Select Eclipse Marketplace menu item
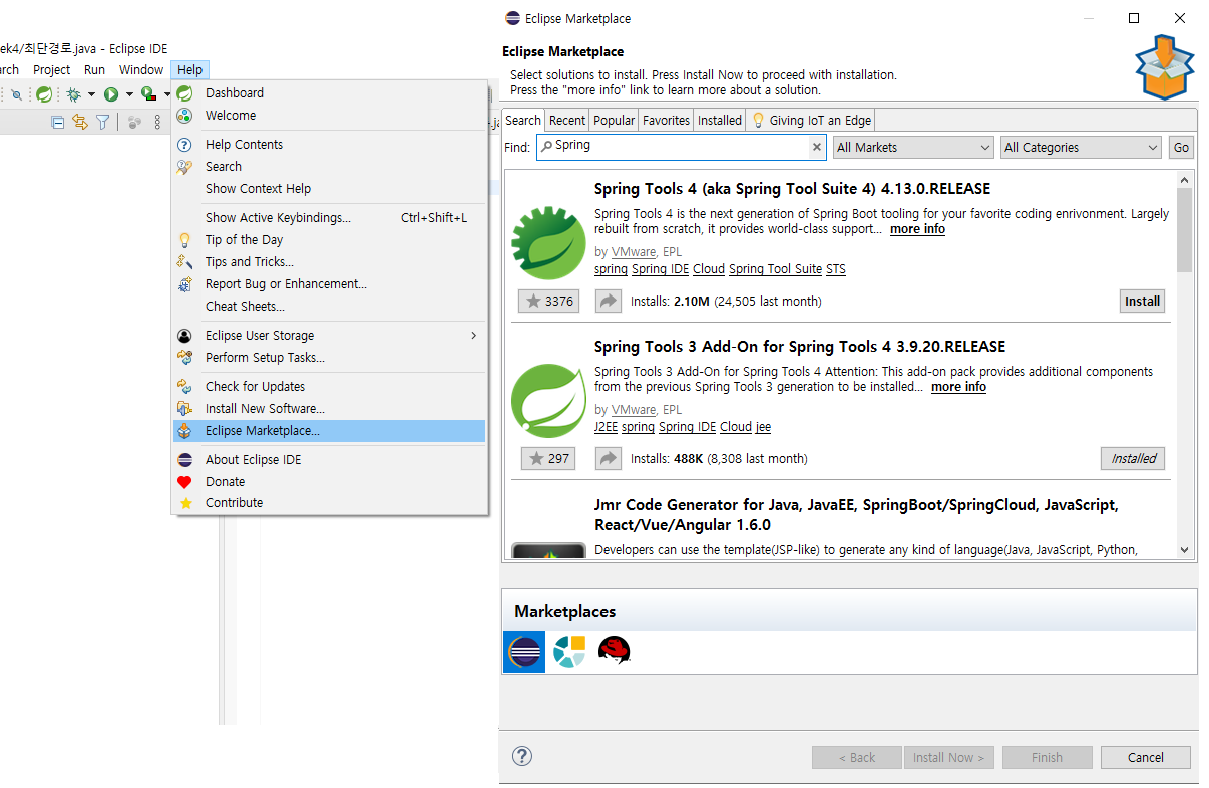Image resolution: width=1209 pixels, height=788 pixels. click(328, 431)
